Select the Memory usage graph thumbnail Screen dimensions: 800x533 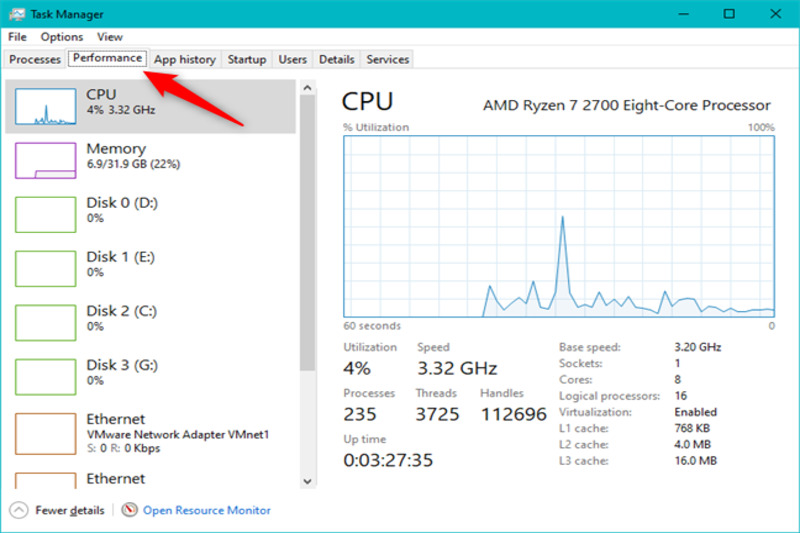(x=46, y=160)
